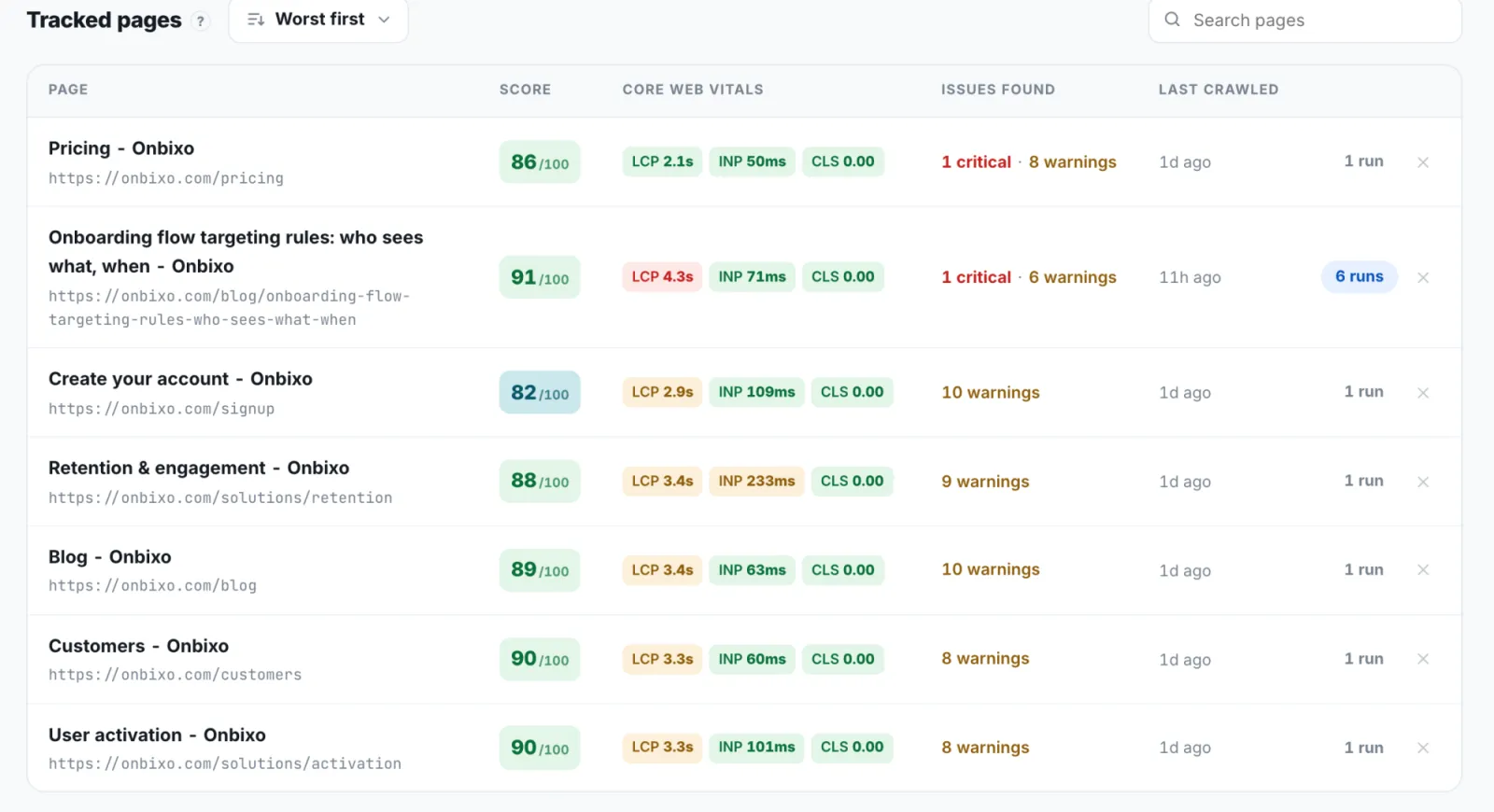Click the 11h ago last crawled value
Image resolution: width=1494 pixels, height=812 pixels.
coord(1190,277)
